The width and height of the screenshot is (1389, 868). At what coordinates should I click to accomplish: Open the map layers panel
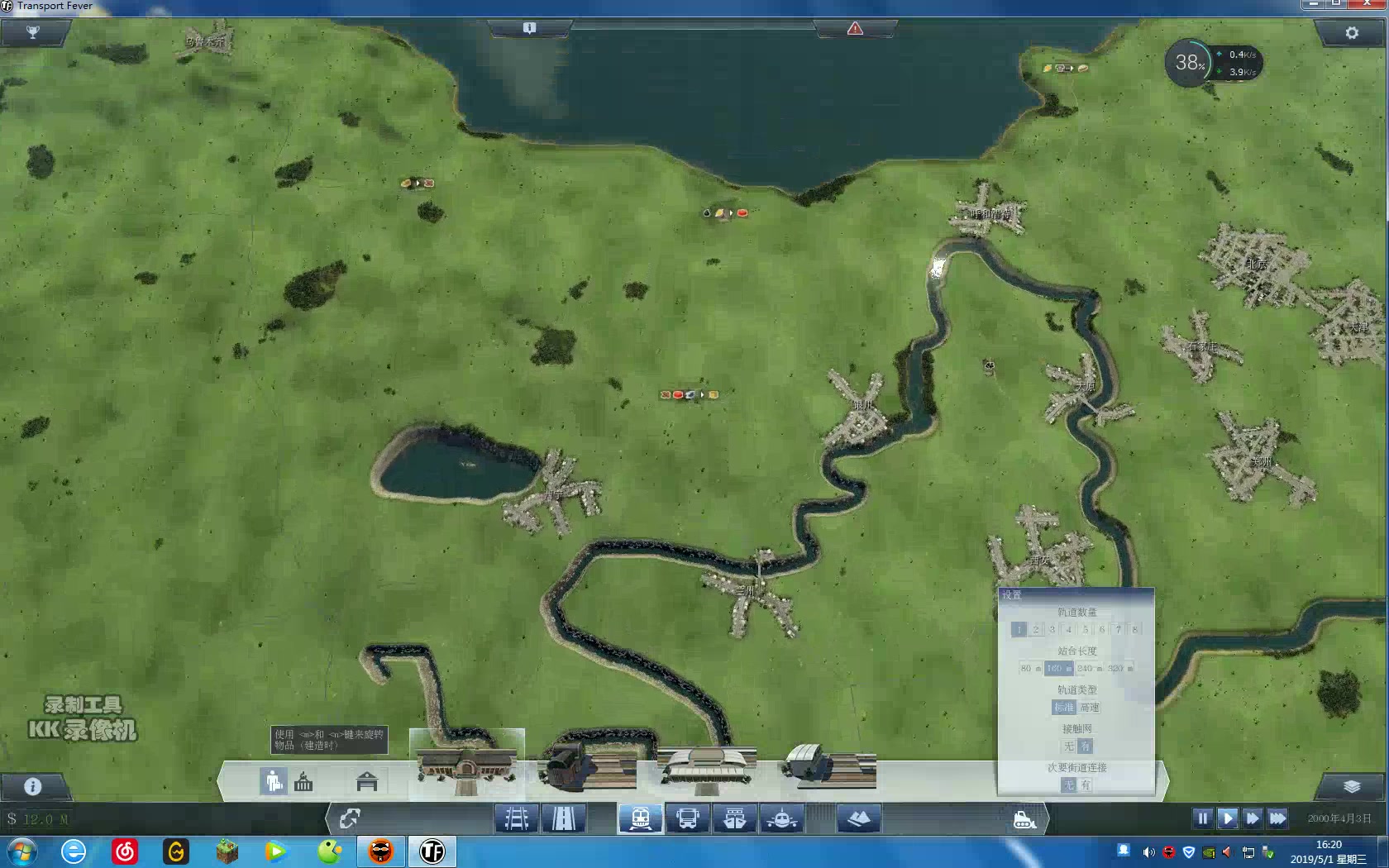(x=1352, y=786)
